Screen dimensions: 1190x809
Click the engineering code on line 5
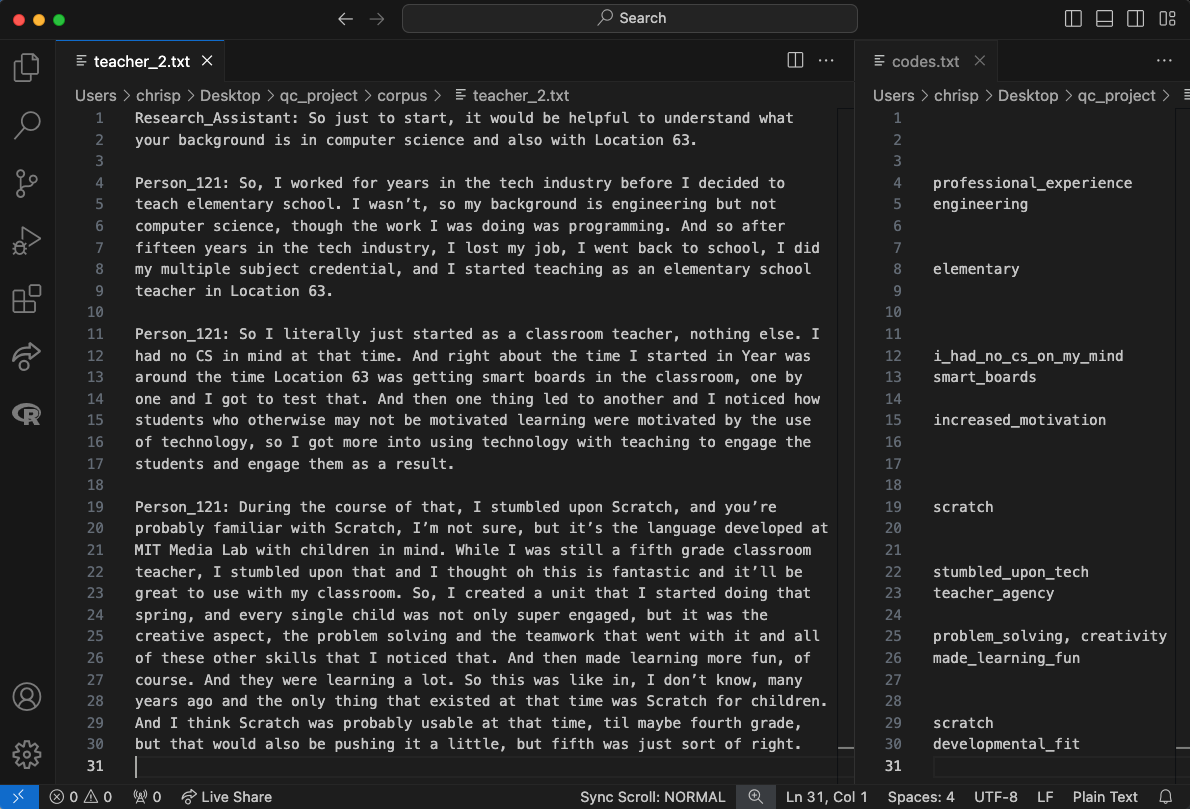click(x=980, y=204)
